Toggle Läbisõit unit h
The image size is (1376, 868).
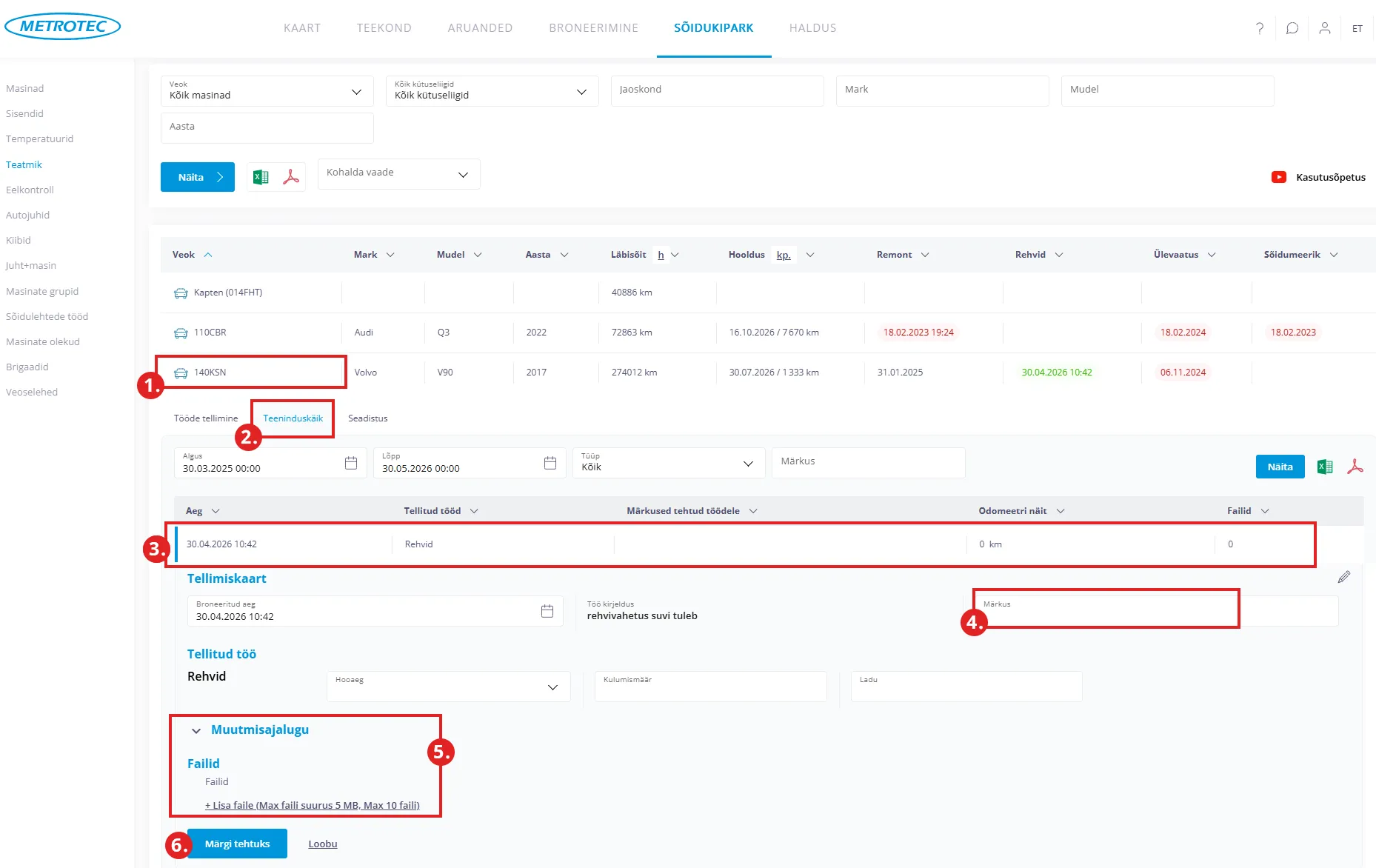[661, 255]
